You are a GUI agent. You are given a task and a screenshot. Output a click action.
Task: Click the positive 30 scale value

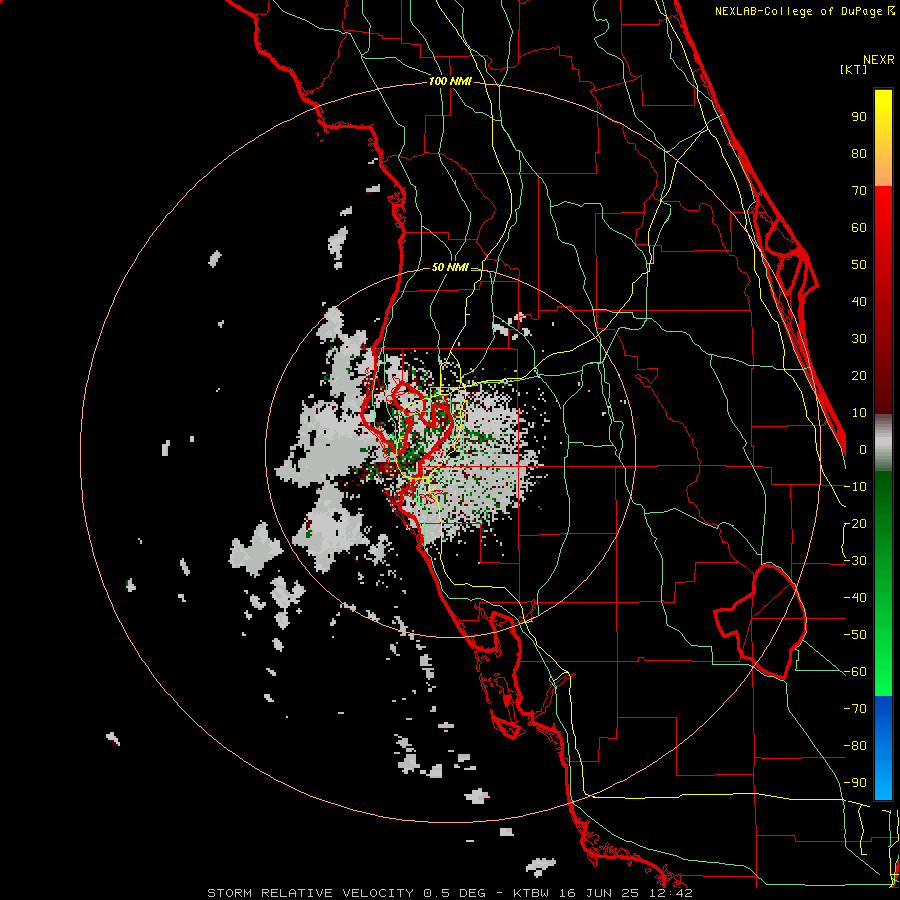click(x=859, y=339)
